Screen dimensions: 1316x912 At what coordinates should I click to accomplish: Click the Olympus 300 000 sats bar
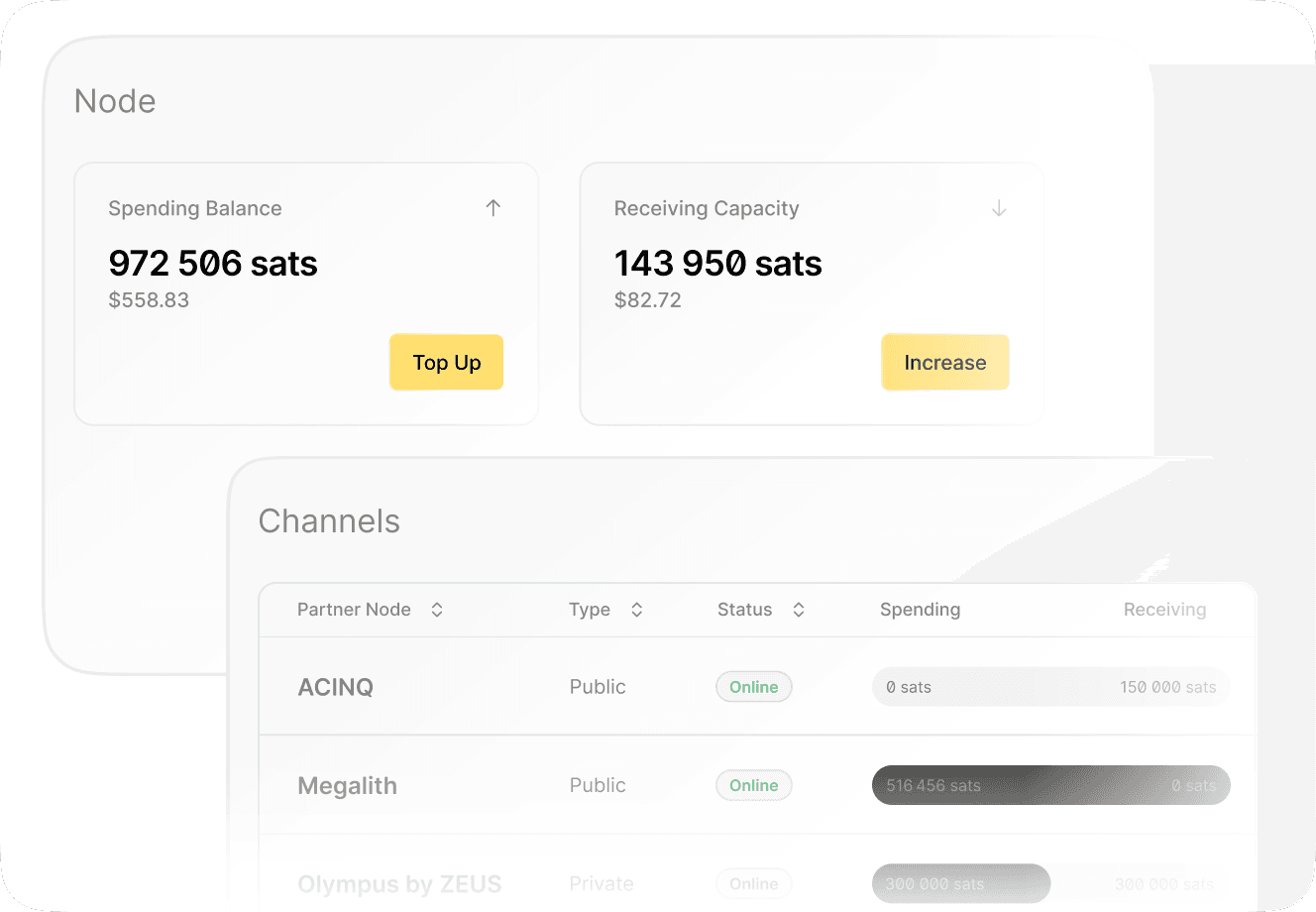(x=961, y=883)
